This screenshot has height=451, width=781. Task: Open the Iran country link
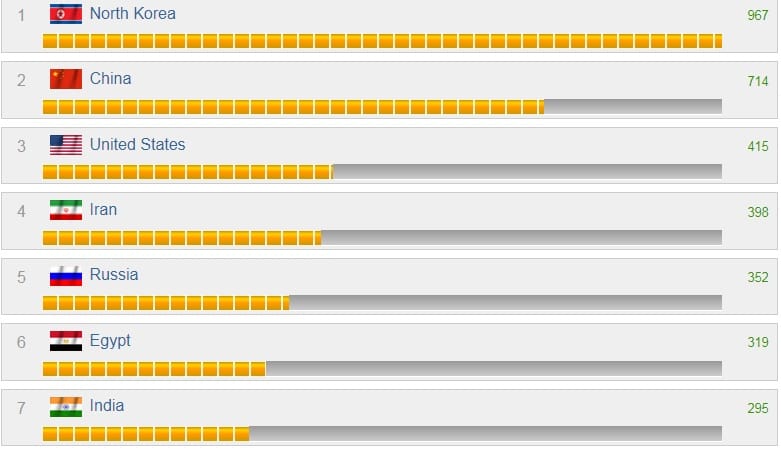(103, 210)
